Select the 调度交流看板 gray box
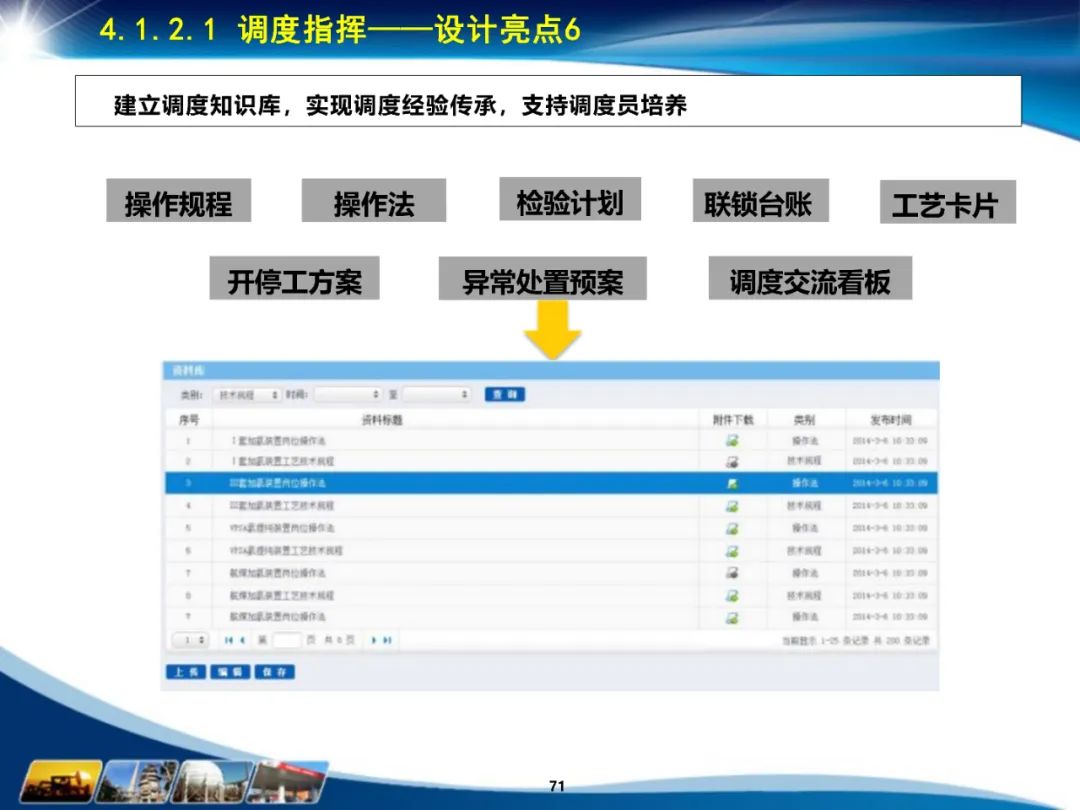The width and height of the screenshot is (1080, 810). [x=811, y=278]
